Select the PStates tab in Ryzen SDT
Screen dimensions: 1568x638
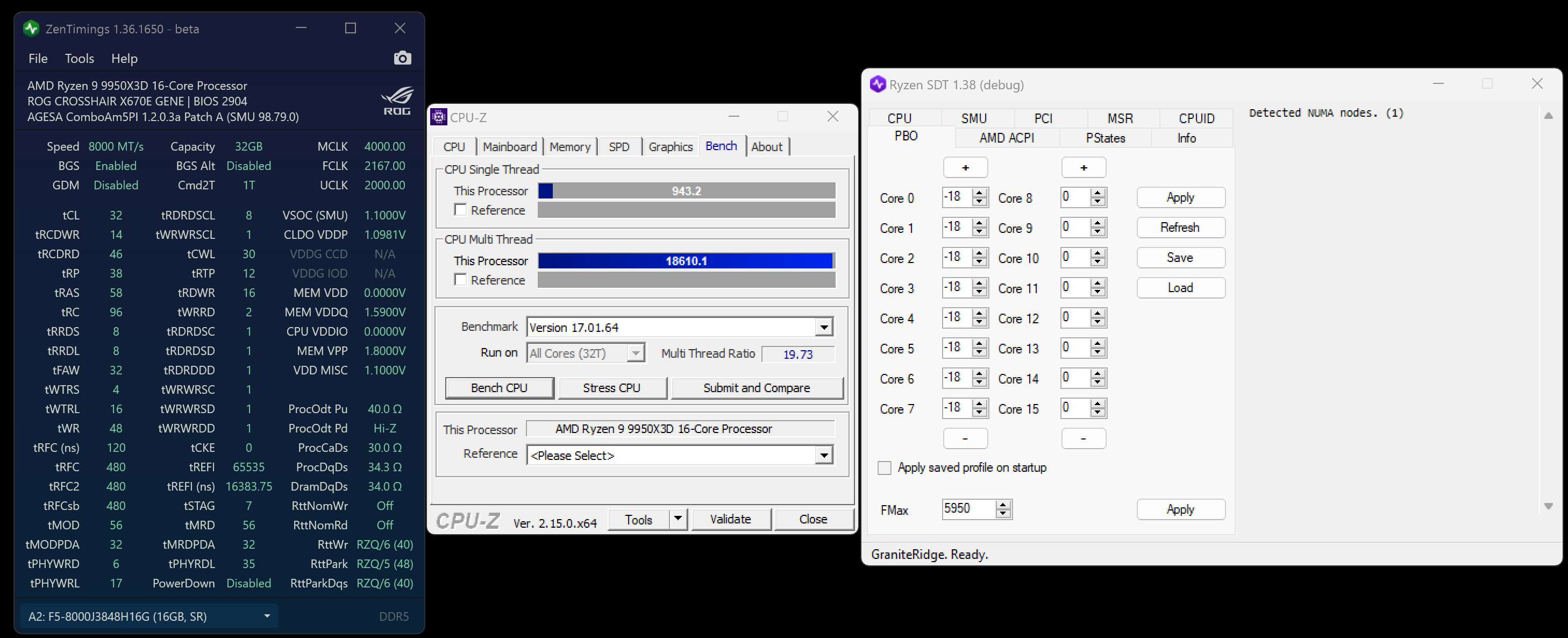1106,138
